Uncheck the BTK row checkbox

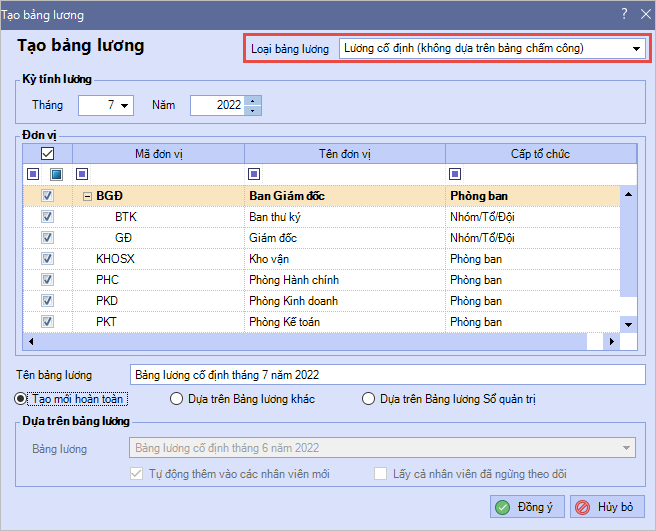(x=47, y=216)
